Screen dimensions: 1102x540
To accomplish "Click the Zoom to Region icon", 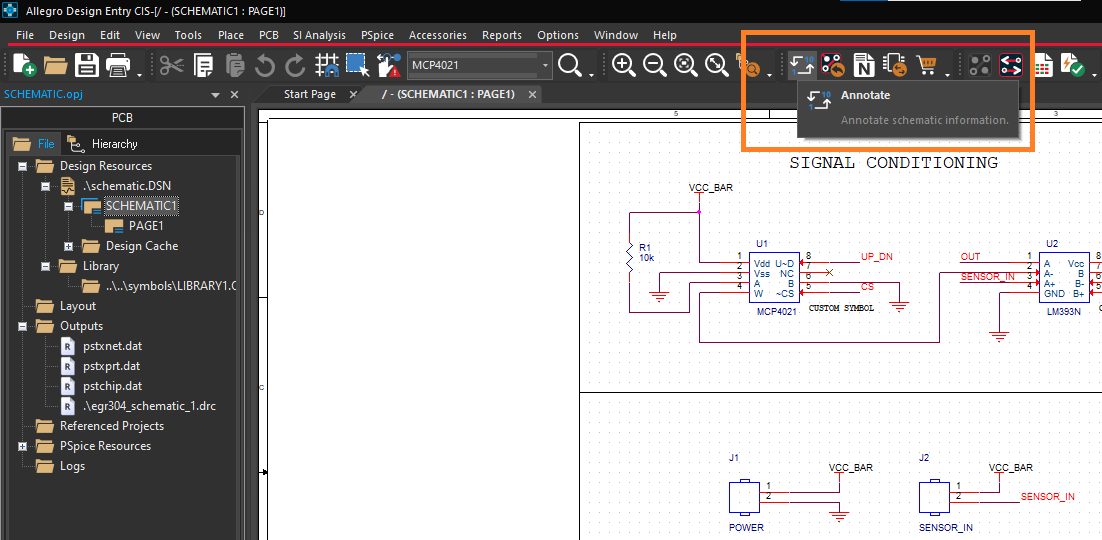I will pyautogui.click(x=685, y=65).
